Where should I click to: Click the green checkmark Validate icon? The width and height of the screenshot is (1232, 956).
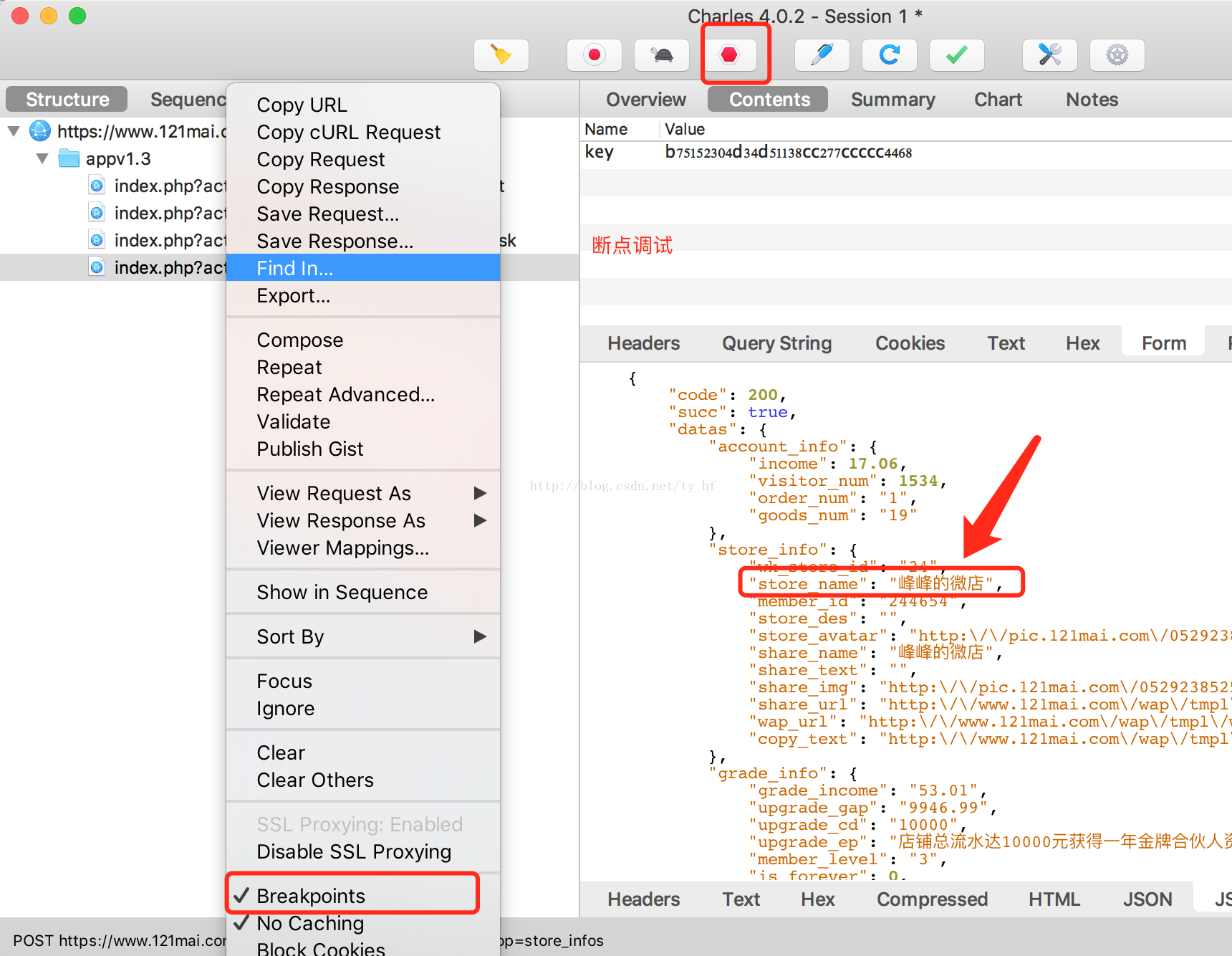957,55
